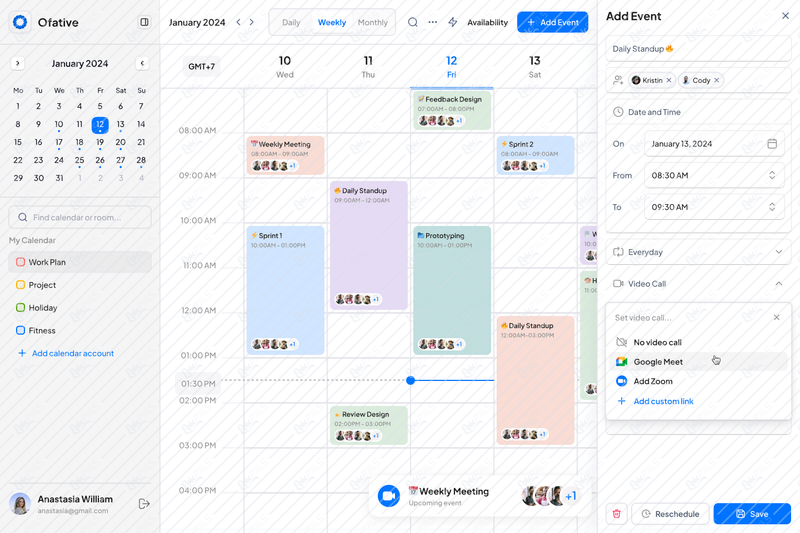
Task: Toggle the Fitness calendar checkbox
Action: coord(20,330)
